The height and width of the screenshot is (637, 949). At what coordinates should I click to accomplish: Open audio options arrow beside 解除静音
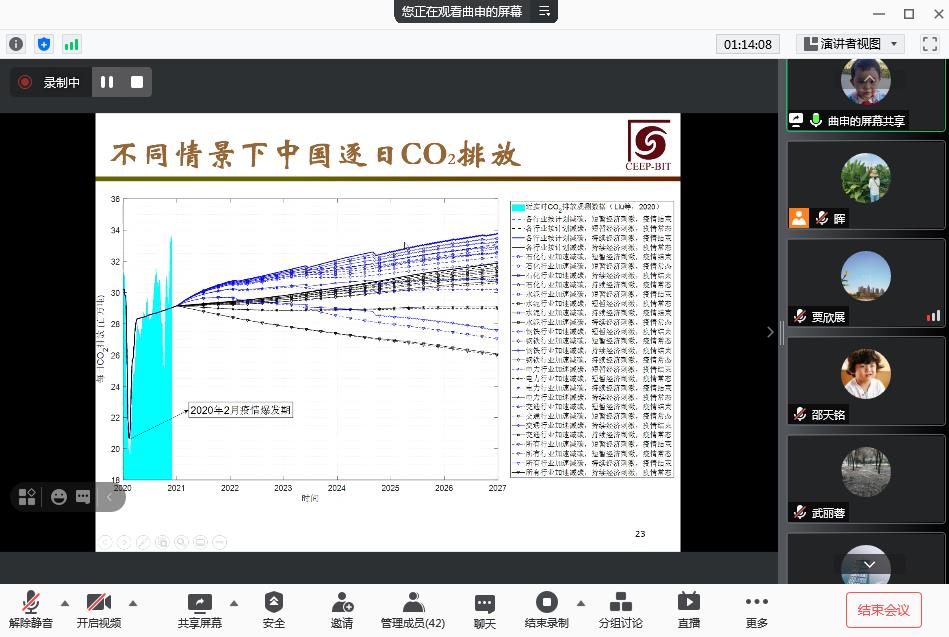click(x=65, y=603)
